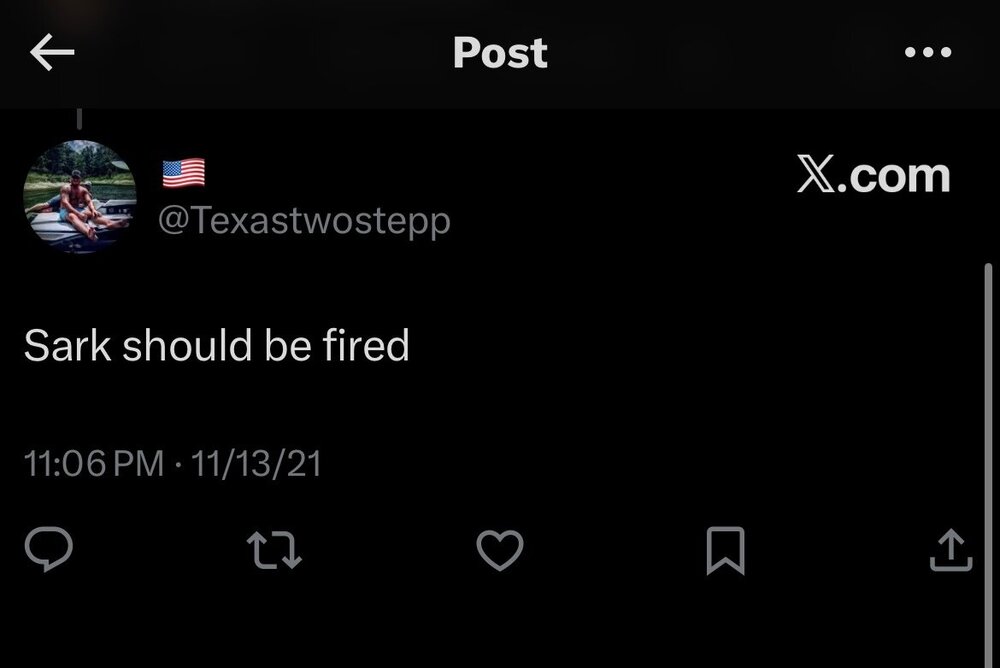
Task: Tap the "Post" header title
Action: (500, 53)
